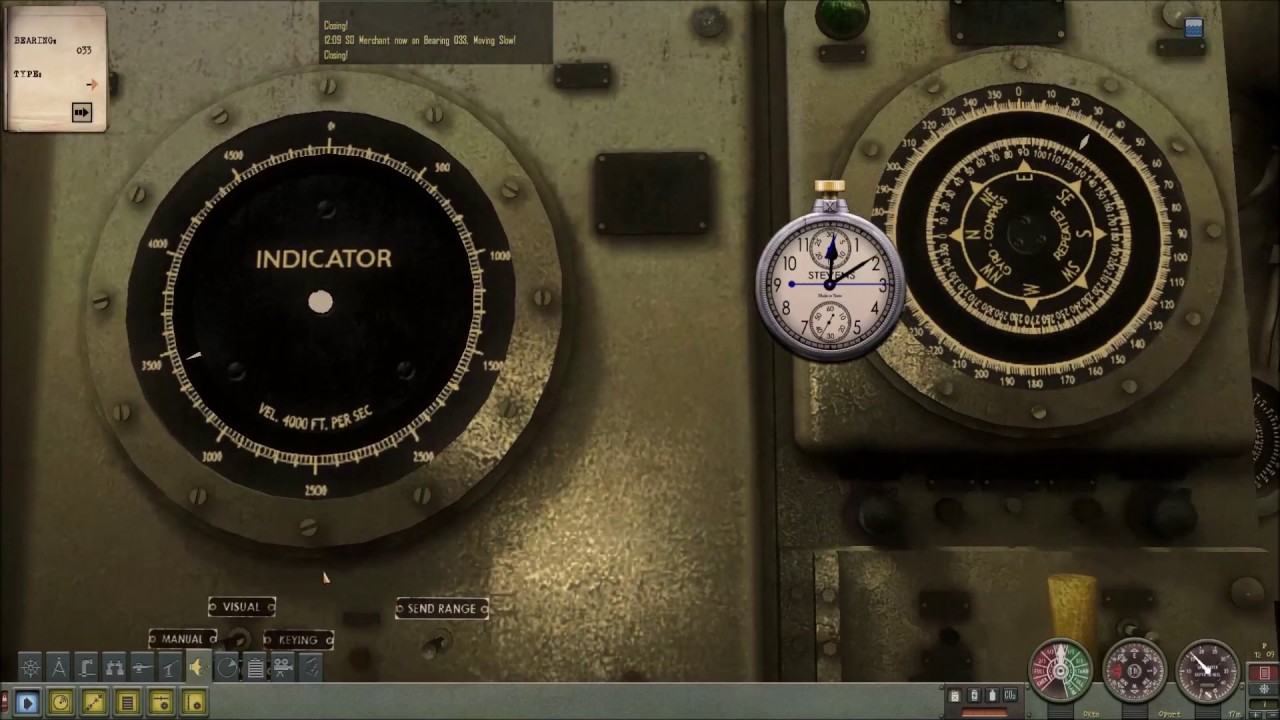The height and width of the screenshot is (720, 1280).
Task: Open the radar station icon
Action: point(227,667)
